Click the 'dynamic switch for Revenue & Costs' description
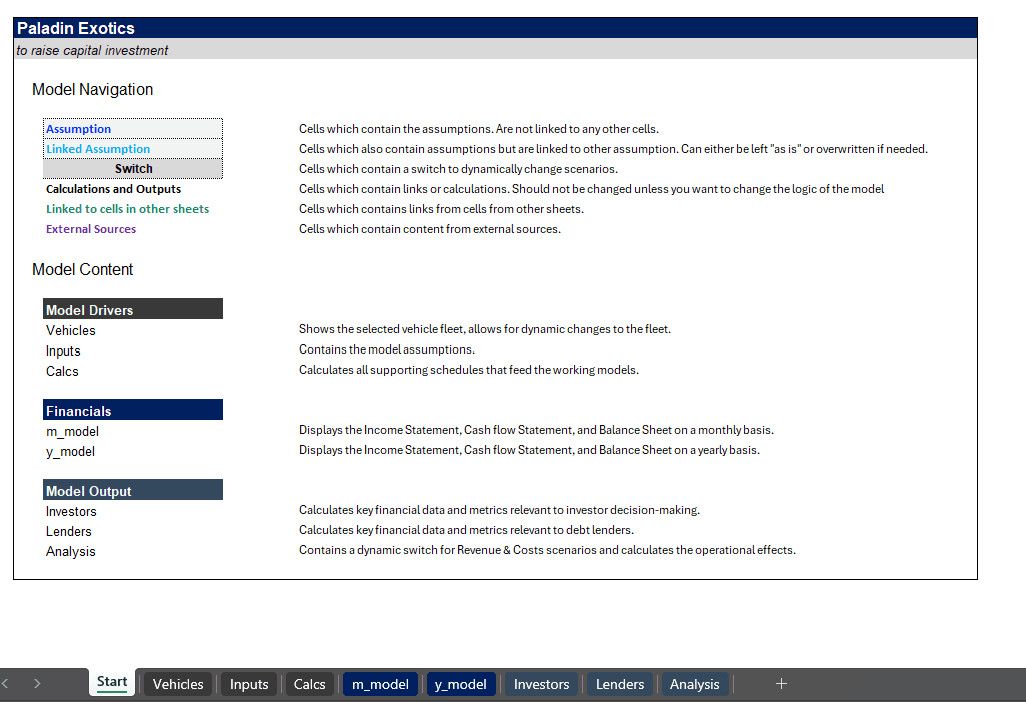 pos(548,550)
